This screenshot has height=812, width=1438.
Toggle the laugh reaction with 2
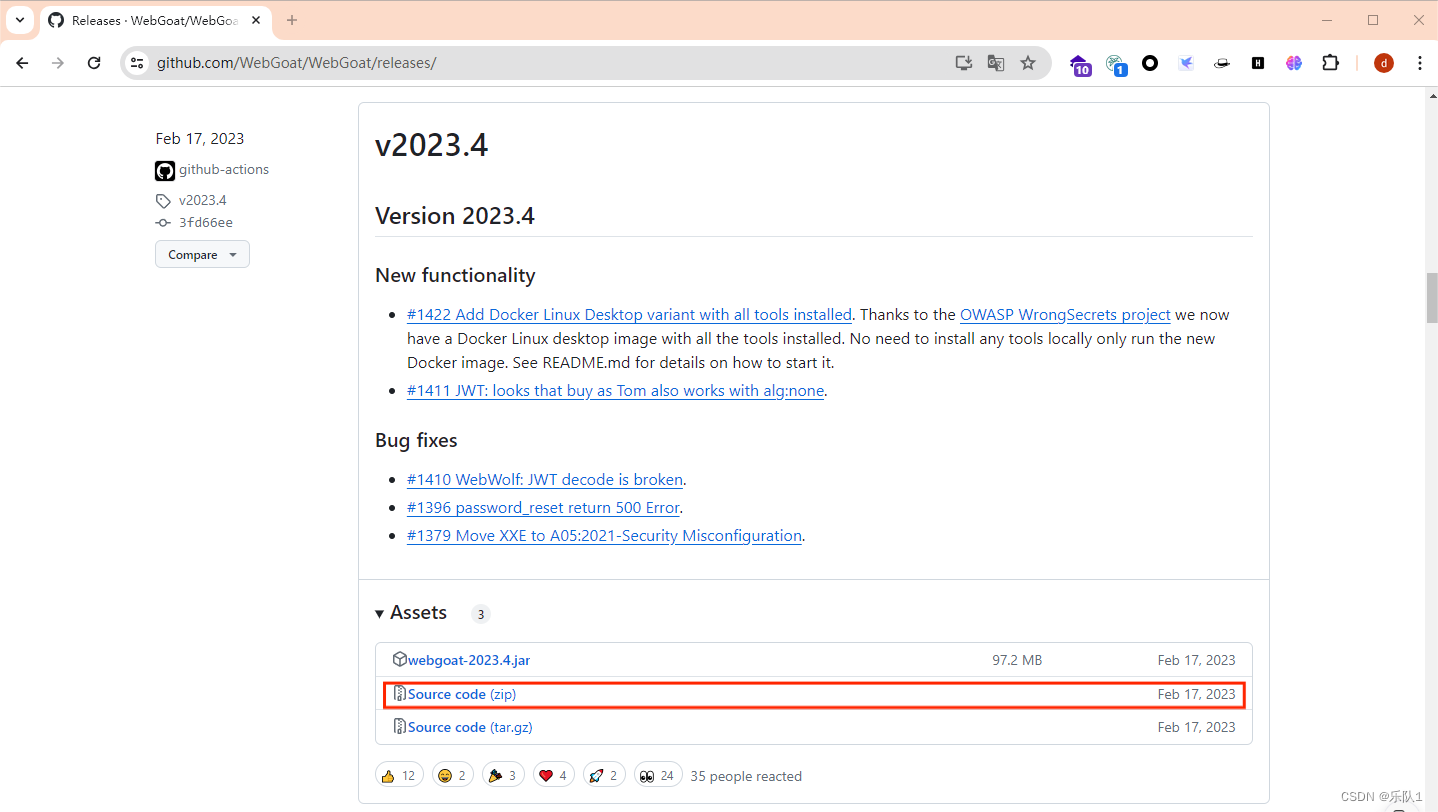click(453, 775)
